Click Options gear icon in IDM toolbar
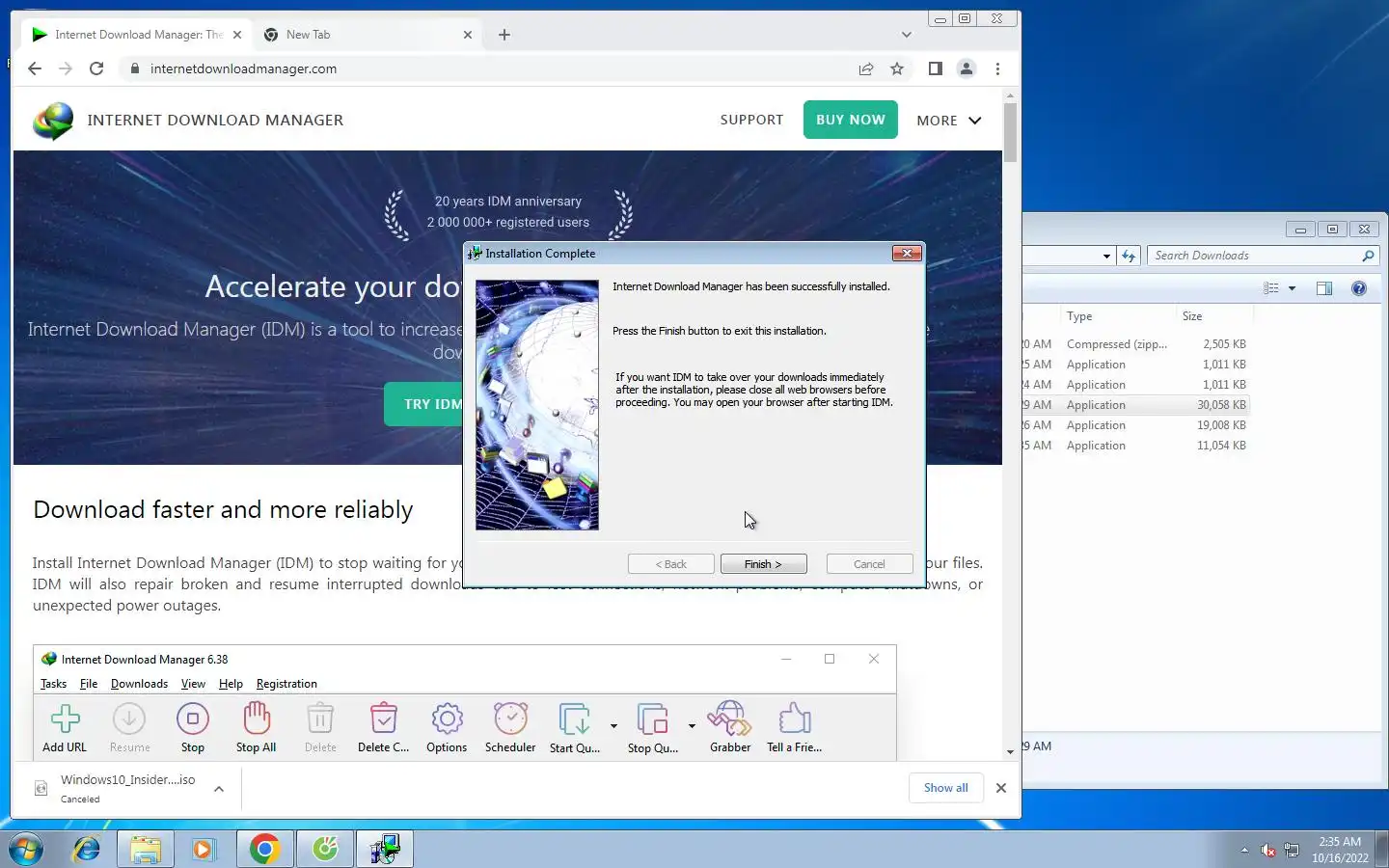 (447, 728)
